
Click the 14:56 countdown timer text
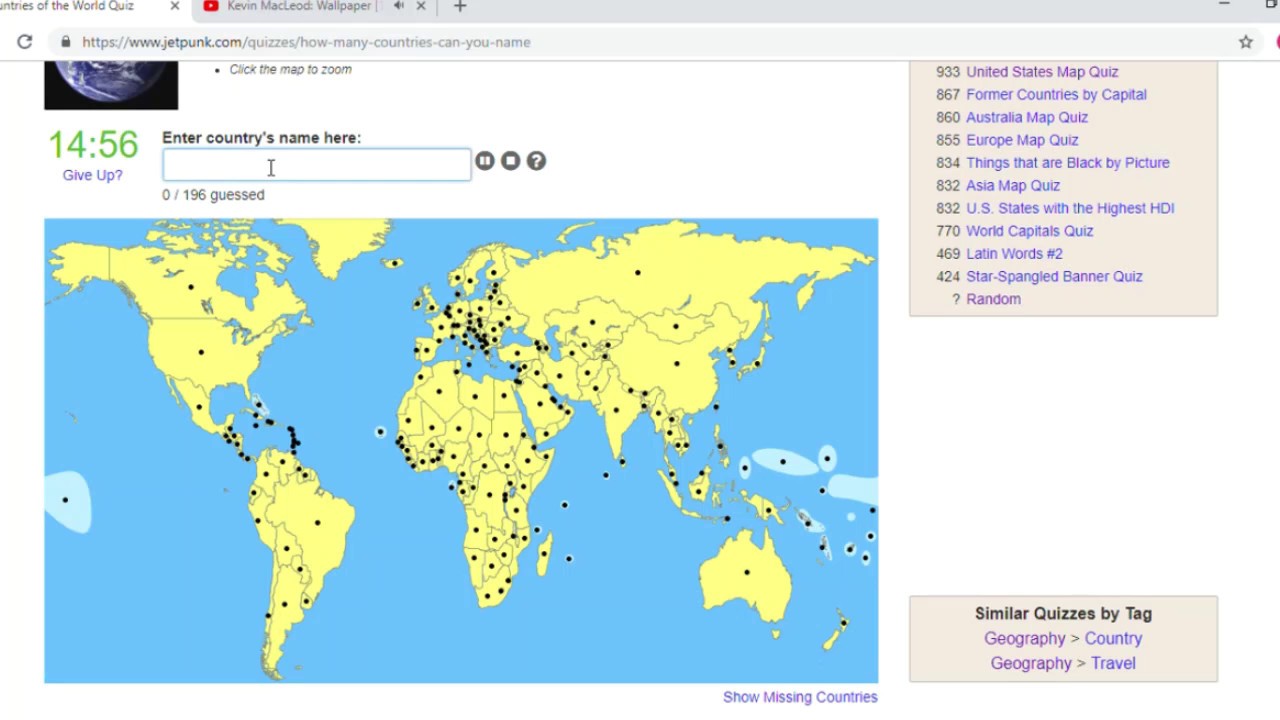(x=93, y=145)
